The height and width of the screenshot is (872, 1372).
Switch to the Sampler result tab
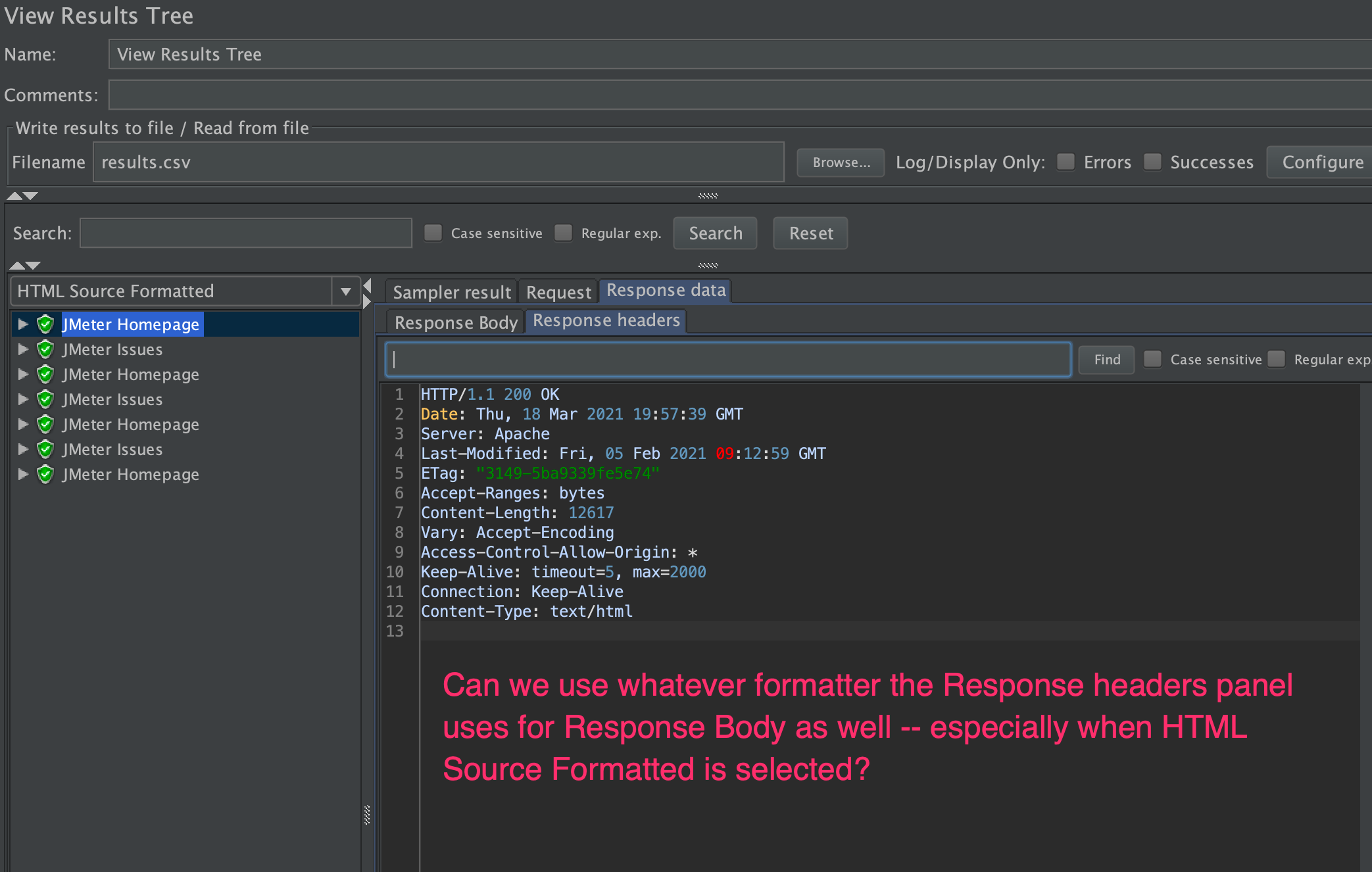tap(452, 292)
